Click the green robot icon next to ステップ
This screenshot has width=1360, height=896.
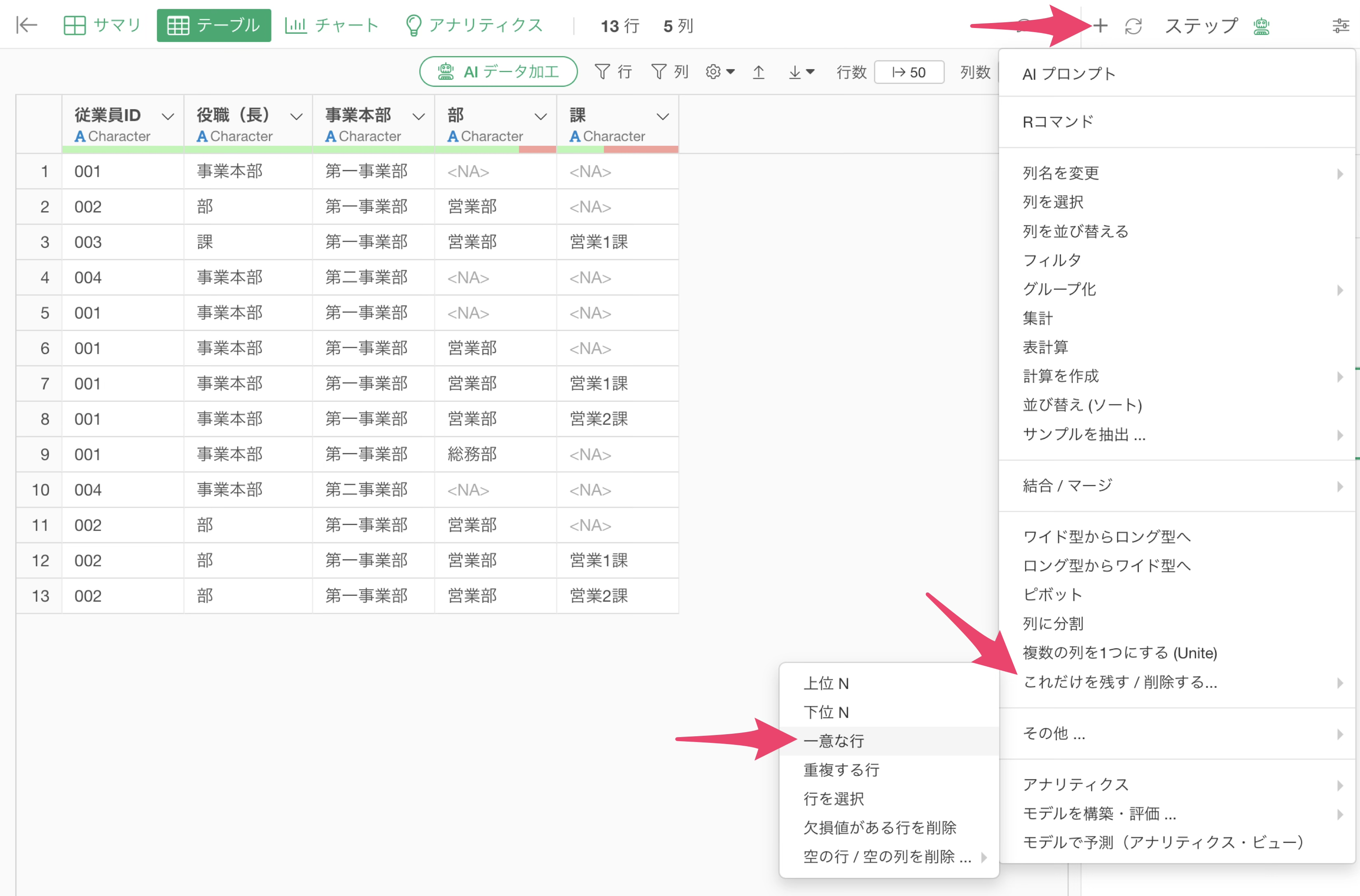coord(1261,26)
